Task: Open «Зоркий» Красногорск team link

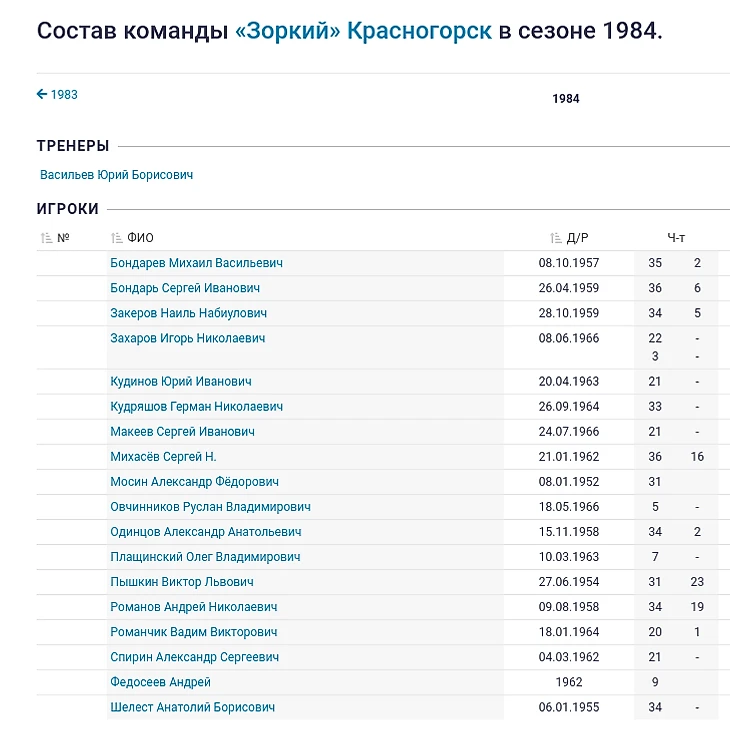Action: (x=363, y=31)
